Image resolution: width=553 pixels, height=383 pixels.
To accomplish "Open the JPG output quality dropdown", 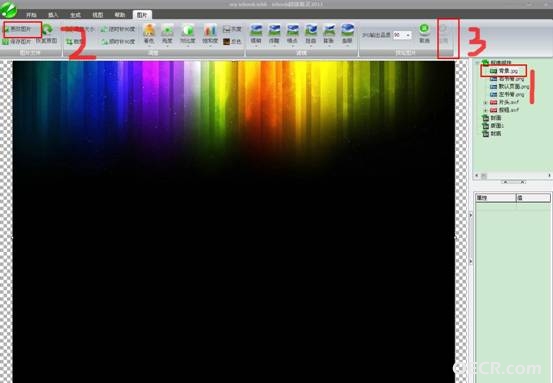I will [x=402, y=35].
